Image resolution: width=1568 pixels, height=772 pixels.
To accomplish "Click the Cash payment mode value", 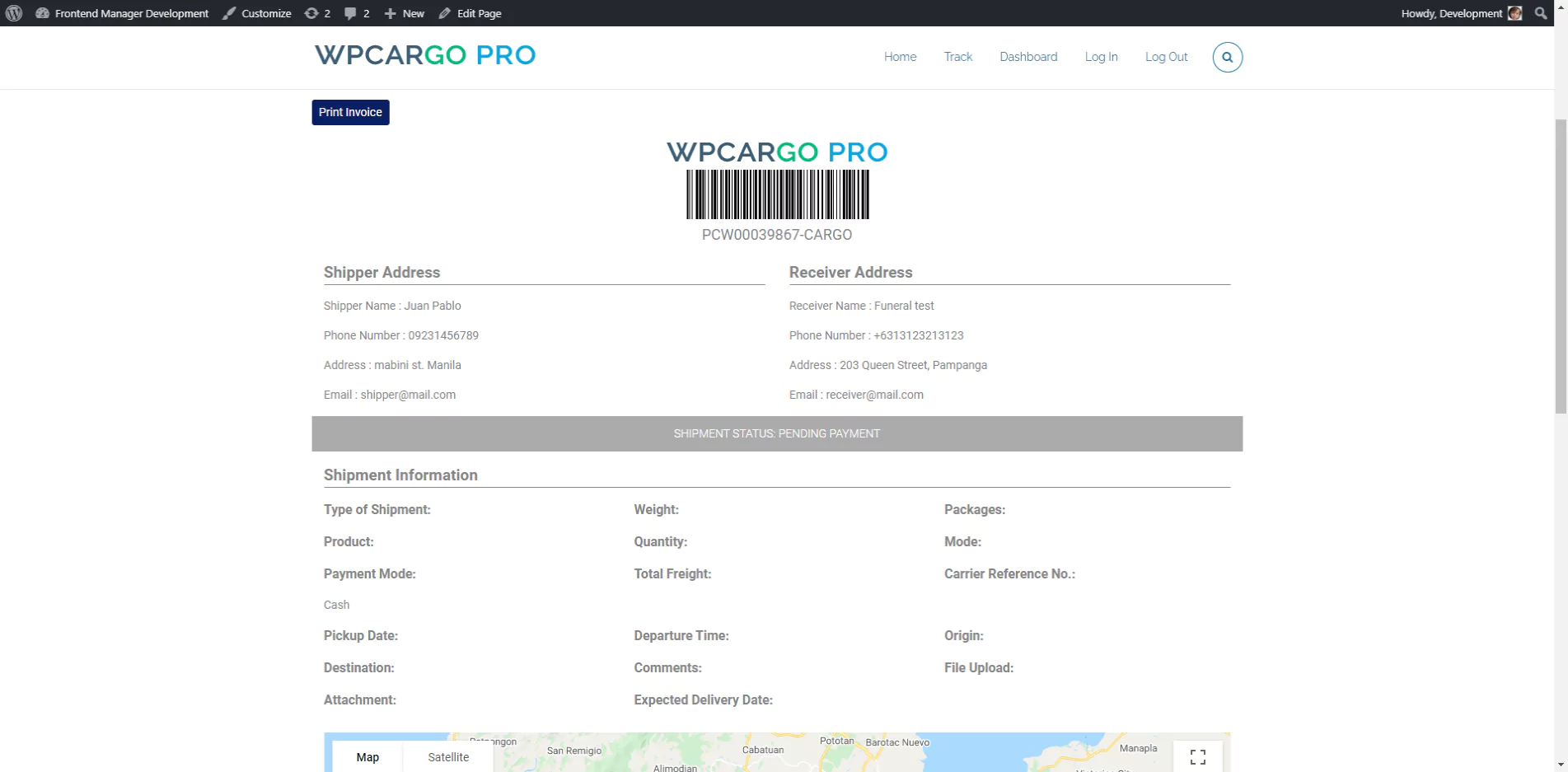I will [x=336, y=605].
